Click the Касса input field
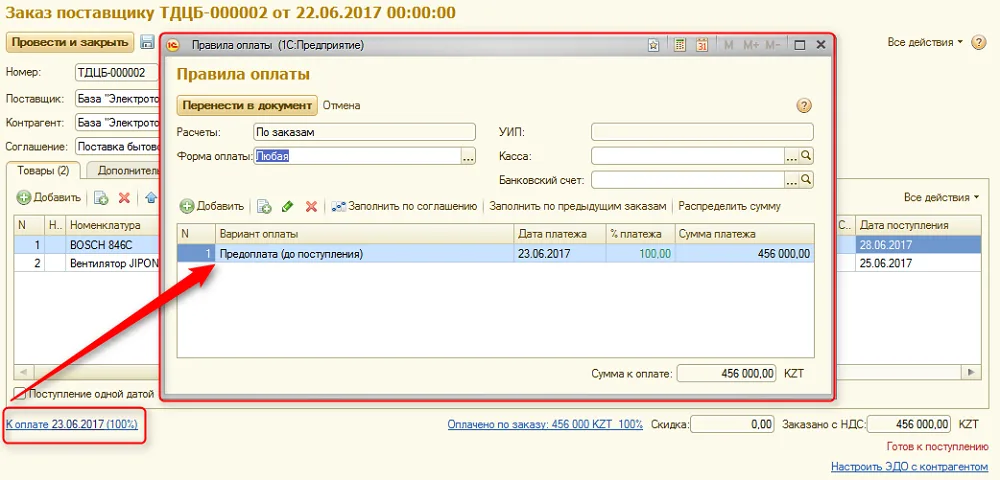The image size is (1000, 480). (x=688, y=156)
